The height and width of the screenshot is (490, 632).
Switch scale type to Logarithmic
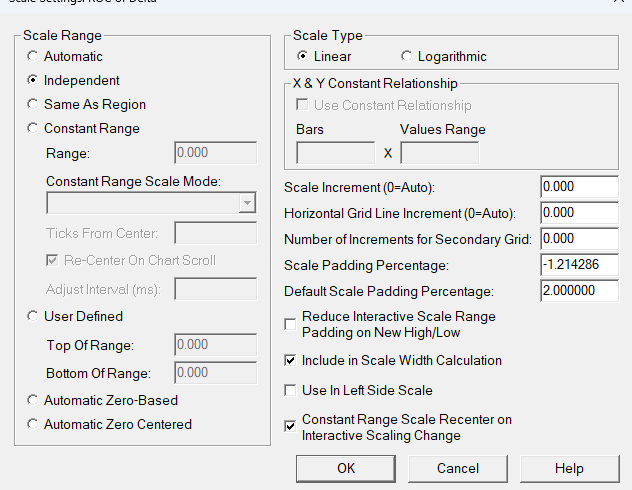[406, 56]
